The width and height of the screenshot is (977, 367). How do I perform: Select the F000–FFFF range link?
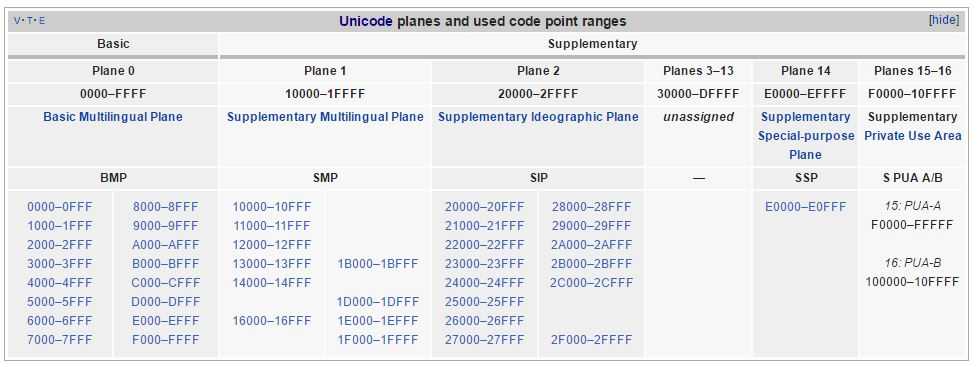click(166, 340)
